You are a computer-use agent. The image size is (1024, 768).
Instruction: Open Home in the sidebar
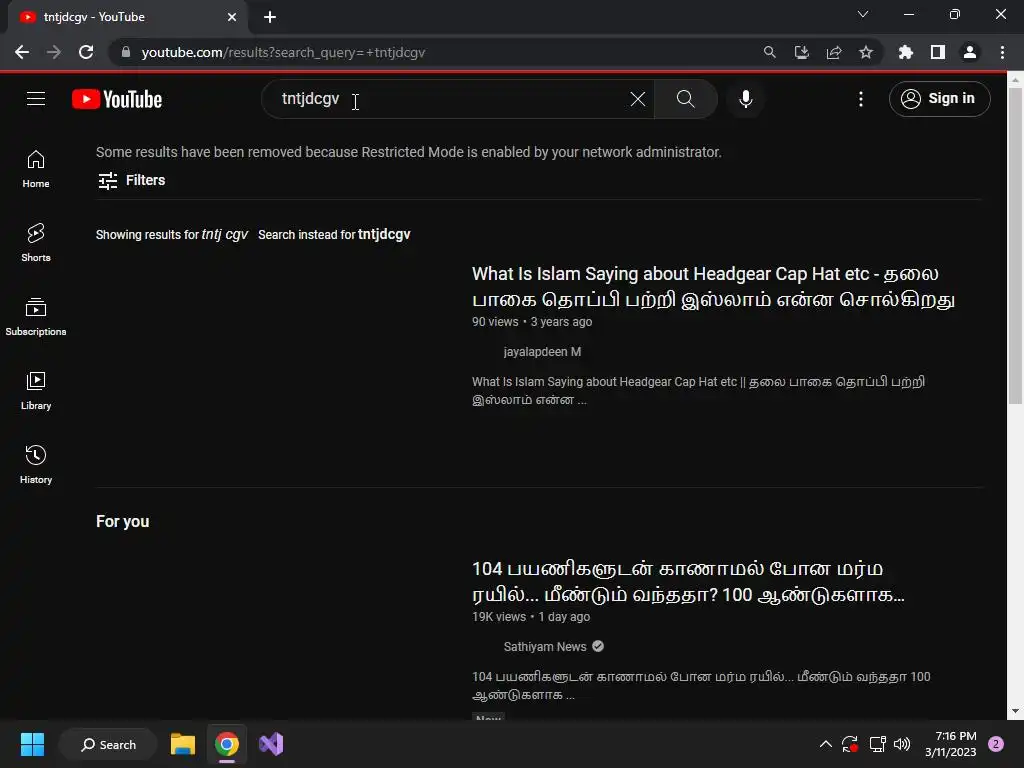(x=36, y=169)
